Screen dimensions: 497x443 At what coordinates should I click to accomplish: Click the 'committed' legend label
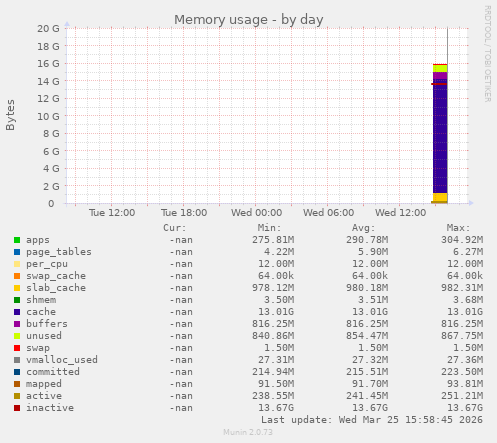click(x=53, y=372)
